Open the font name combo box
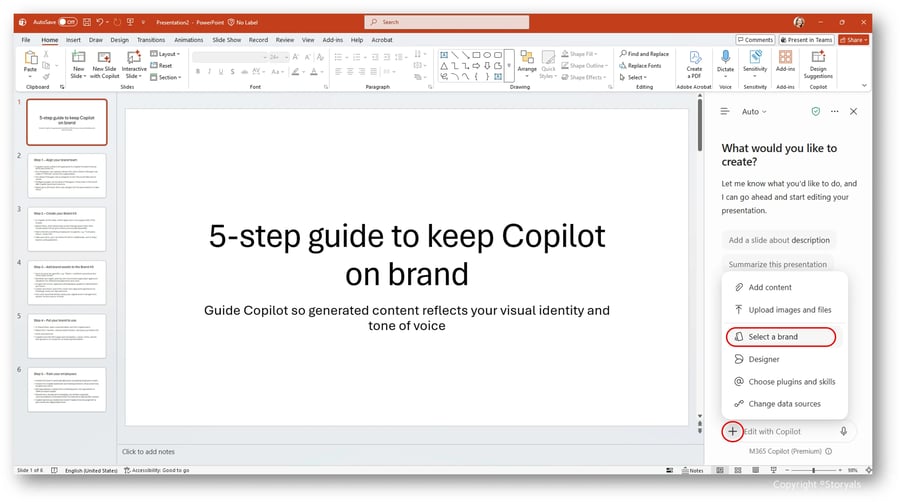Screen dimensions: 900x502 (x=230, y=57)
